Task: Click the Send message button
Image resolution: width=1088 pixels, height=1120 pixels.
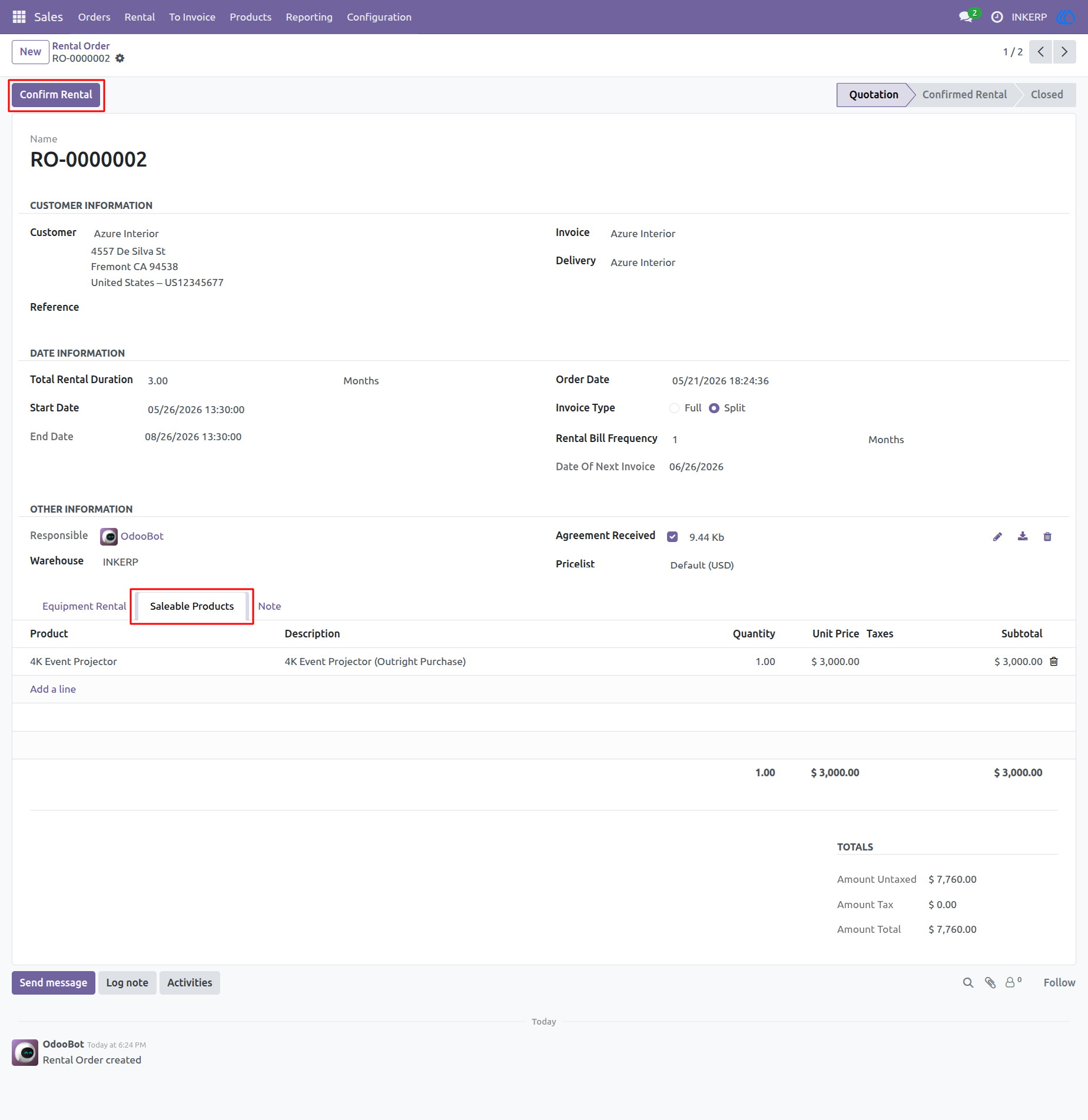Action: coord(54,983)
